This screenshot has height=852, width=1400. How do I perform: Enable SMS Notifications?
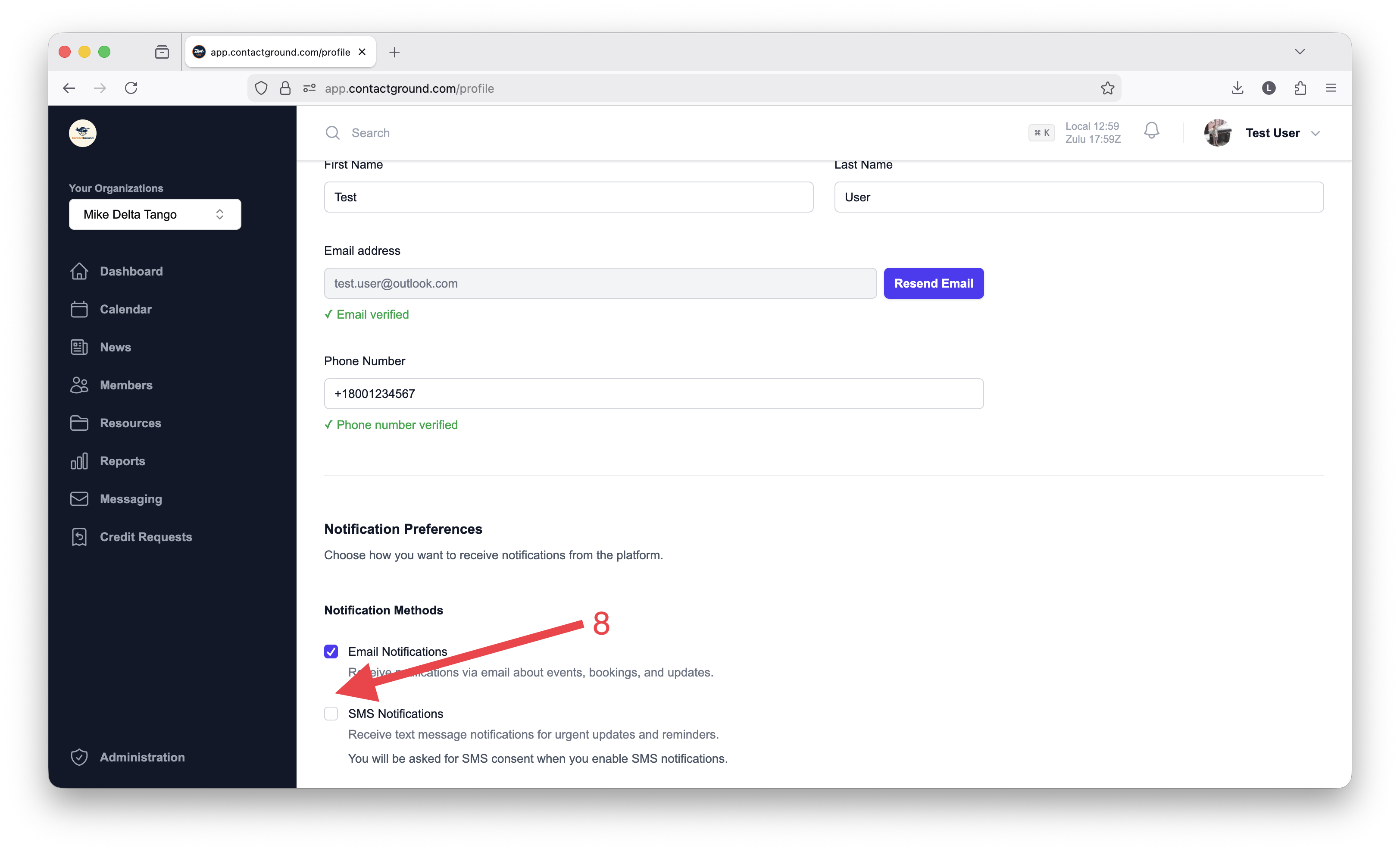[x=331, y=713]
